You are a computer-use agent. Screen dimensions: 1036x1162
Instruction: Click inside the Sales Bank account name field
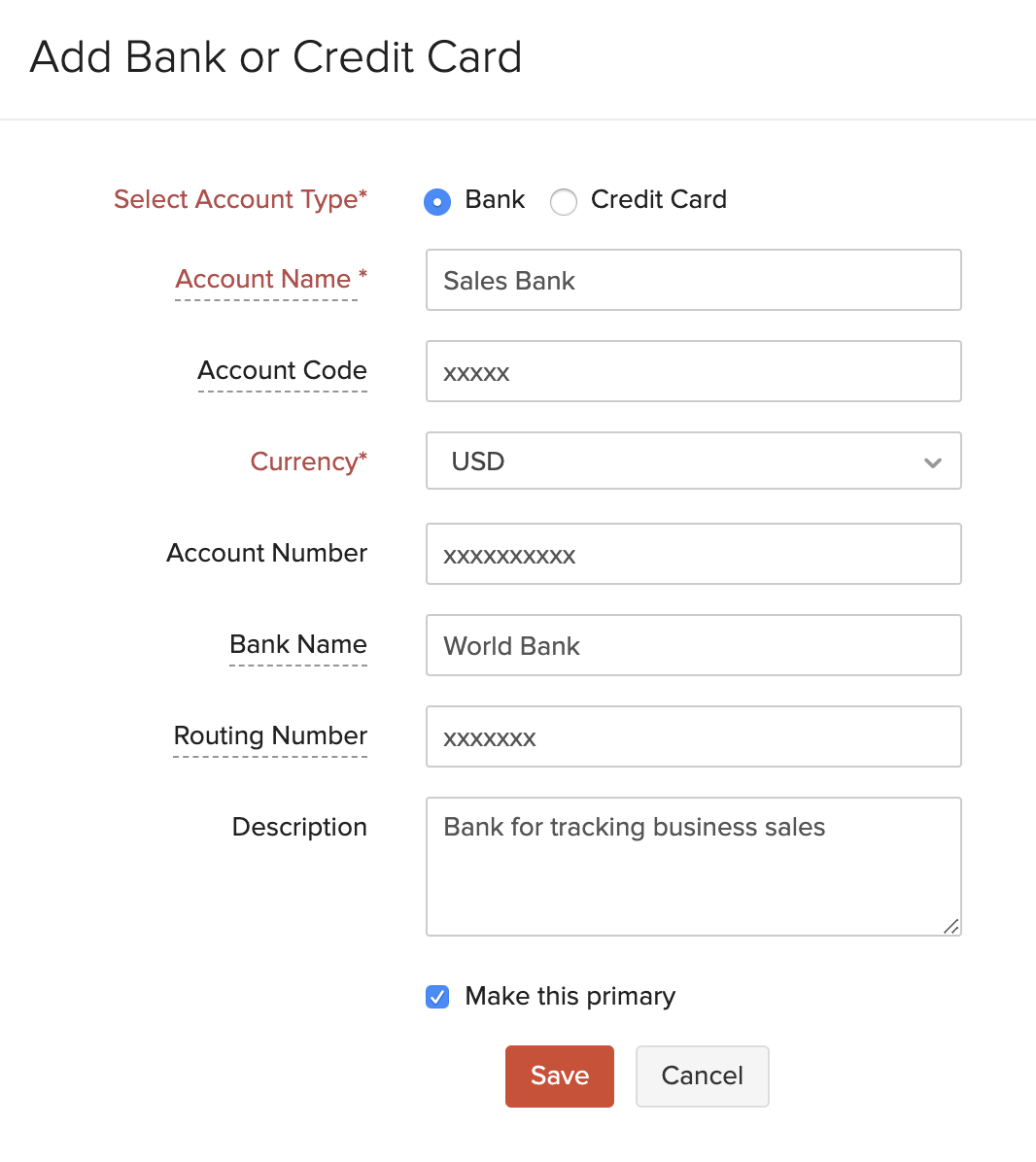coord(693,280)
